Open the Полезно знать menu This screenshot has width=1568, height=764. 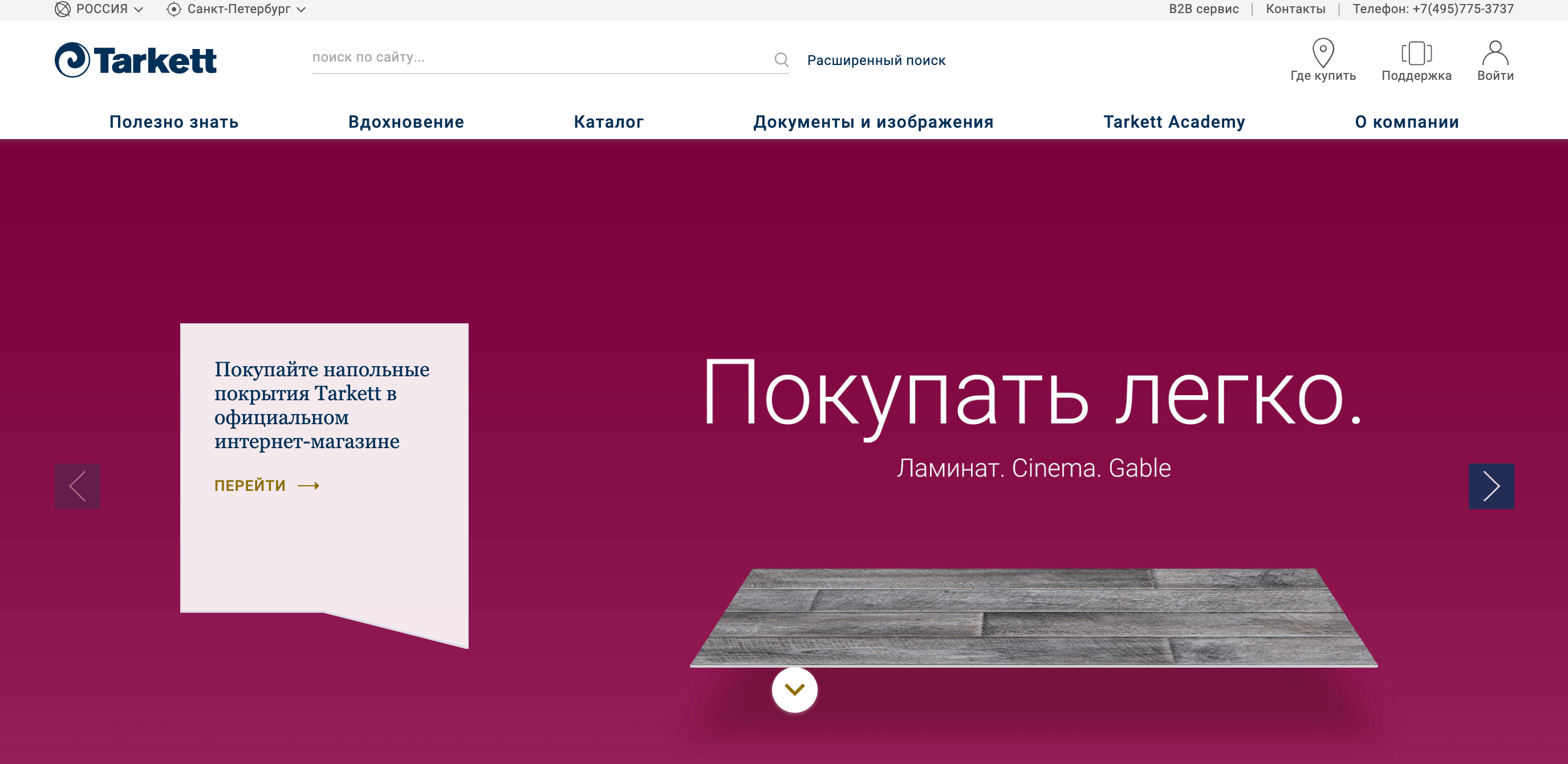point(173,122)
